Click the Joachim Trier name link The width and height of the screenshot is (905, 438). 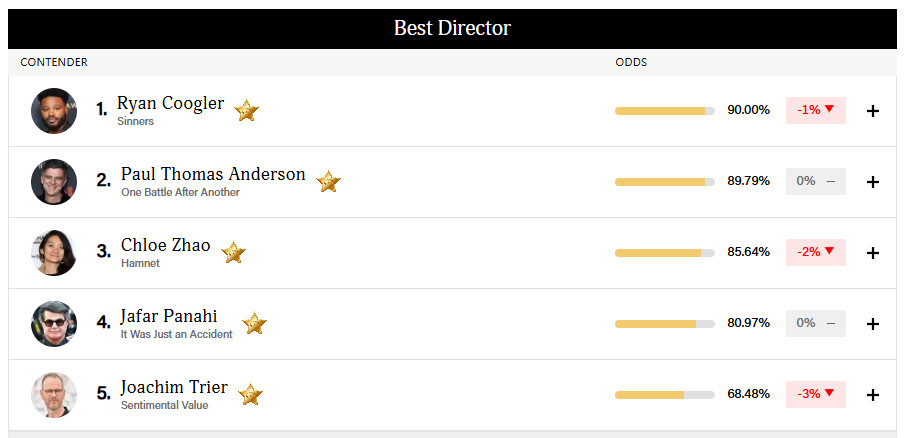tap(174, 387)
